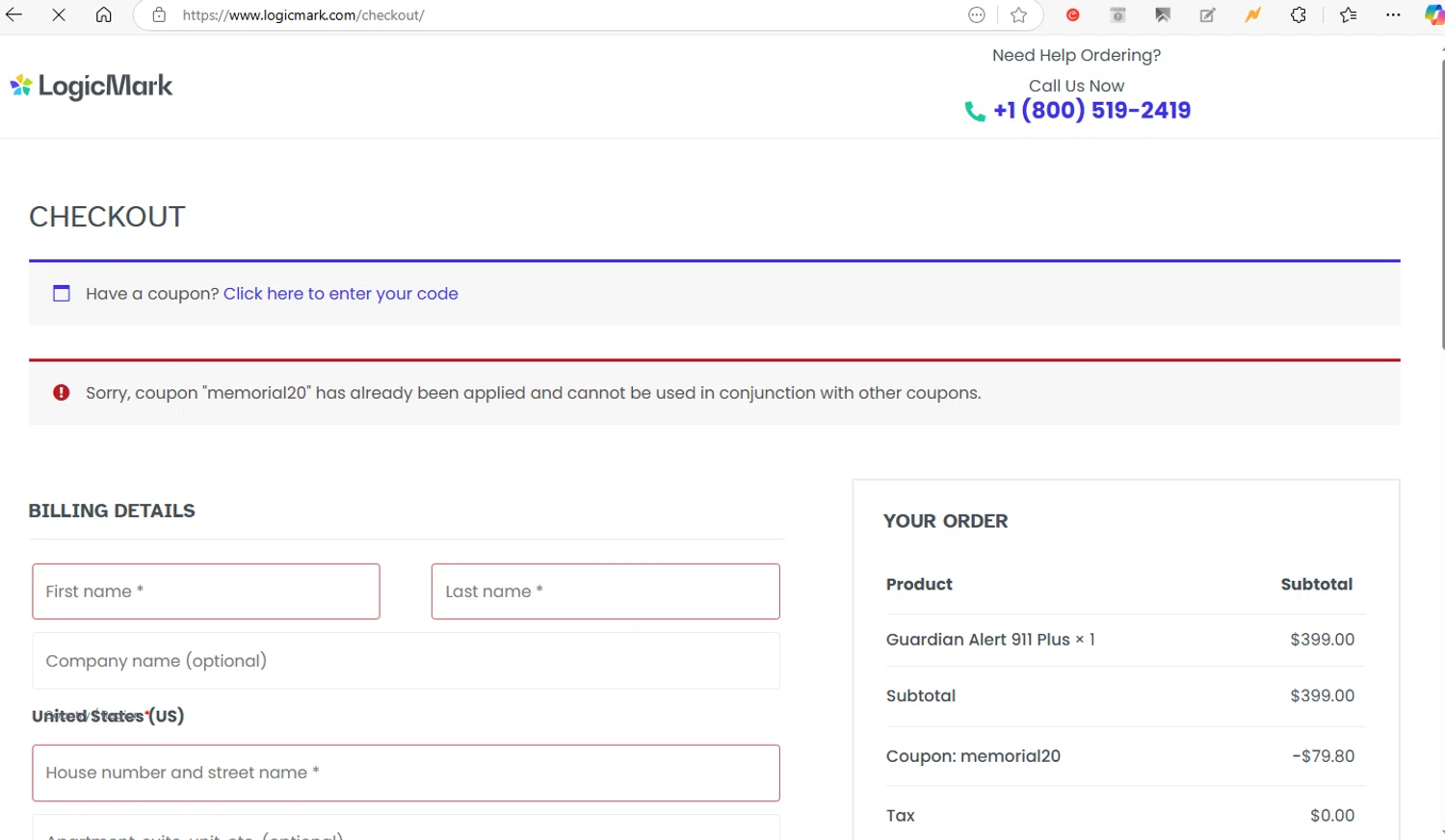Click the Subtotal column header
Viewport: 1445px width, 840px height.
[x=1317, y=584]
